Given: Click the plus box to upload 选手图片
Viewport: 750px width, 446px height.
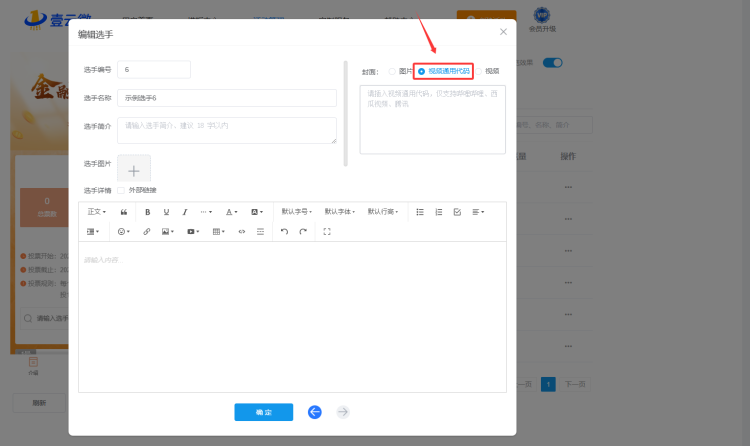Looking at the screenshot, I should click(134, 170).
